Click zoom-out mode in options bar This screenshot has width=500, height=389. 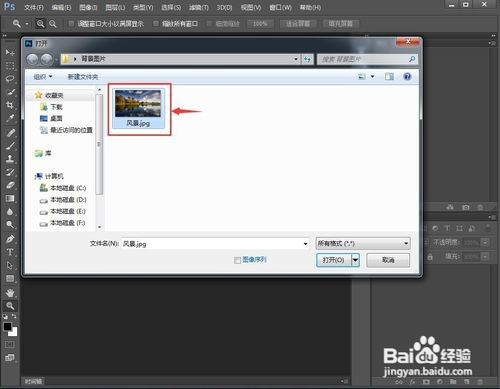pos(53,24)
